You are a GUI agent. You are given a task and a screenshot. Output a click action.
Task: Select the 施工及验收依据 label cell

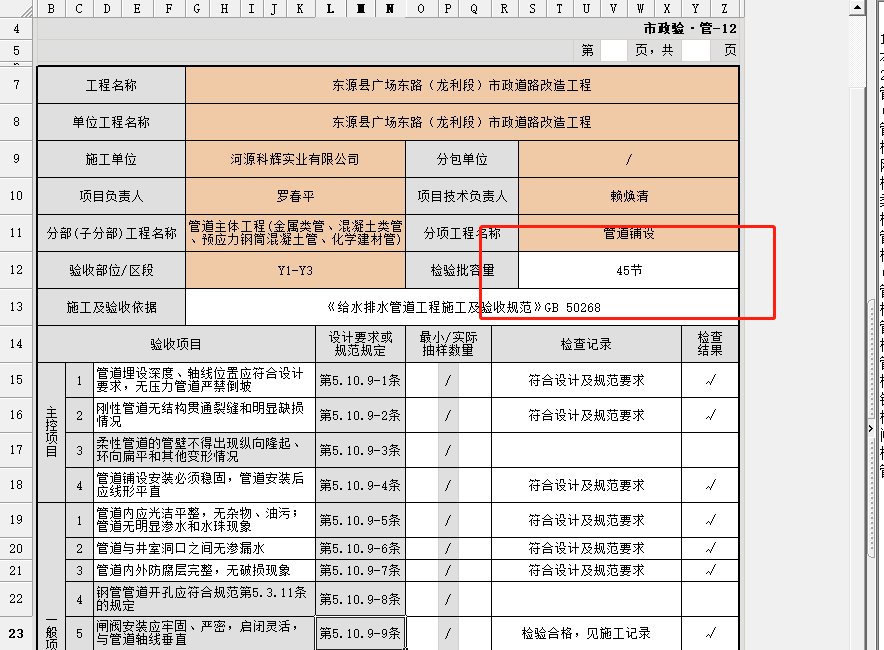tap(111, 307)
